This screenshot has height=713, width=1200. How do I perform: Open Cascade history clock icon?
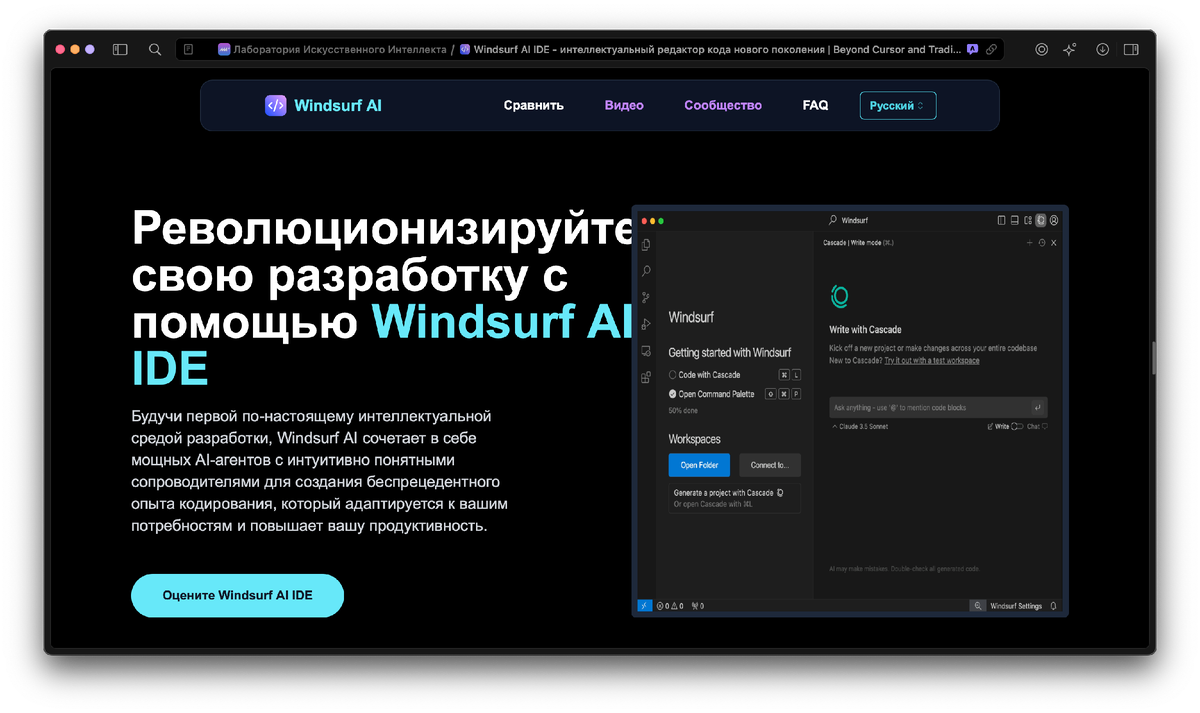tap(1042, 243)
